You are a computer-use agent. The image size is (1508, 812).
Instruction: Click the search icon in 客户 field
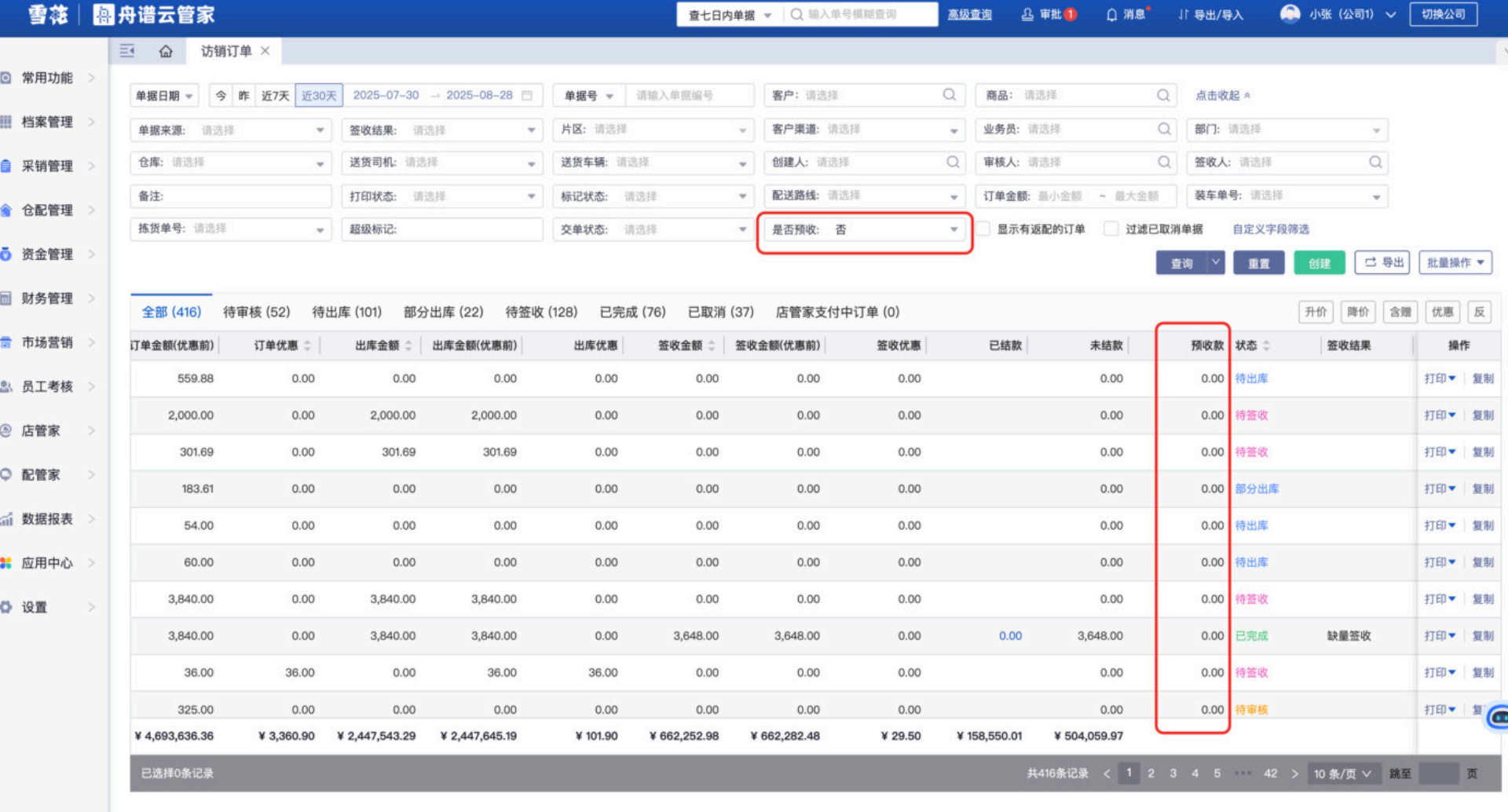949,95
